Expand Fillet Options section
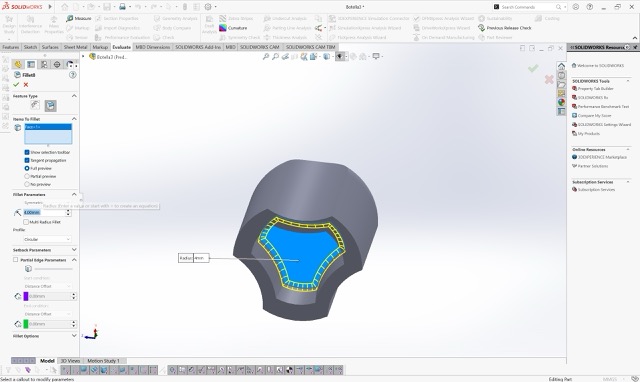 [x=74, y=336]
